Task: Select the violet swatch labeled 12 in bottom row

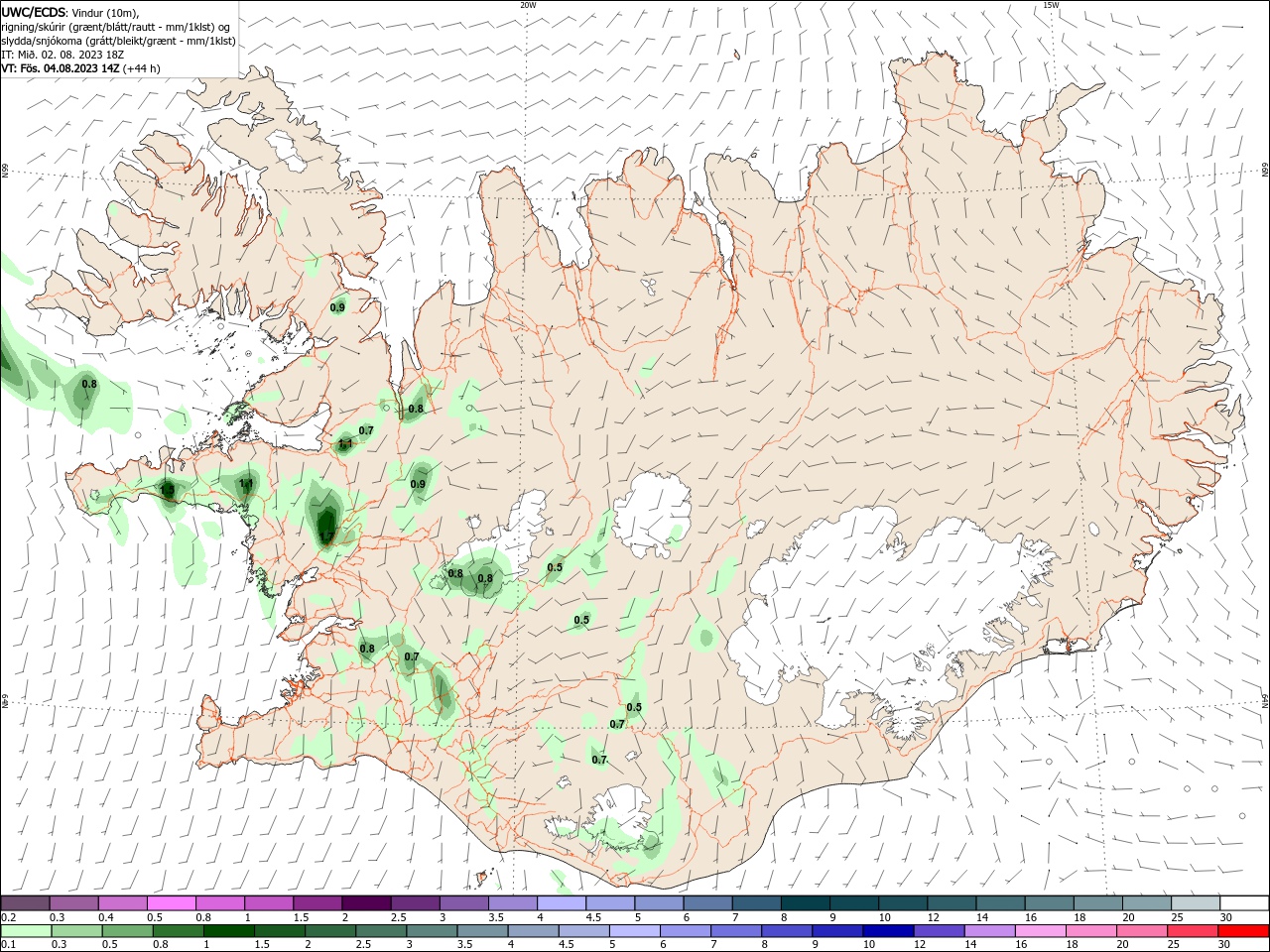Action: (938, 931)
